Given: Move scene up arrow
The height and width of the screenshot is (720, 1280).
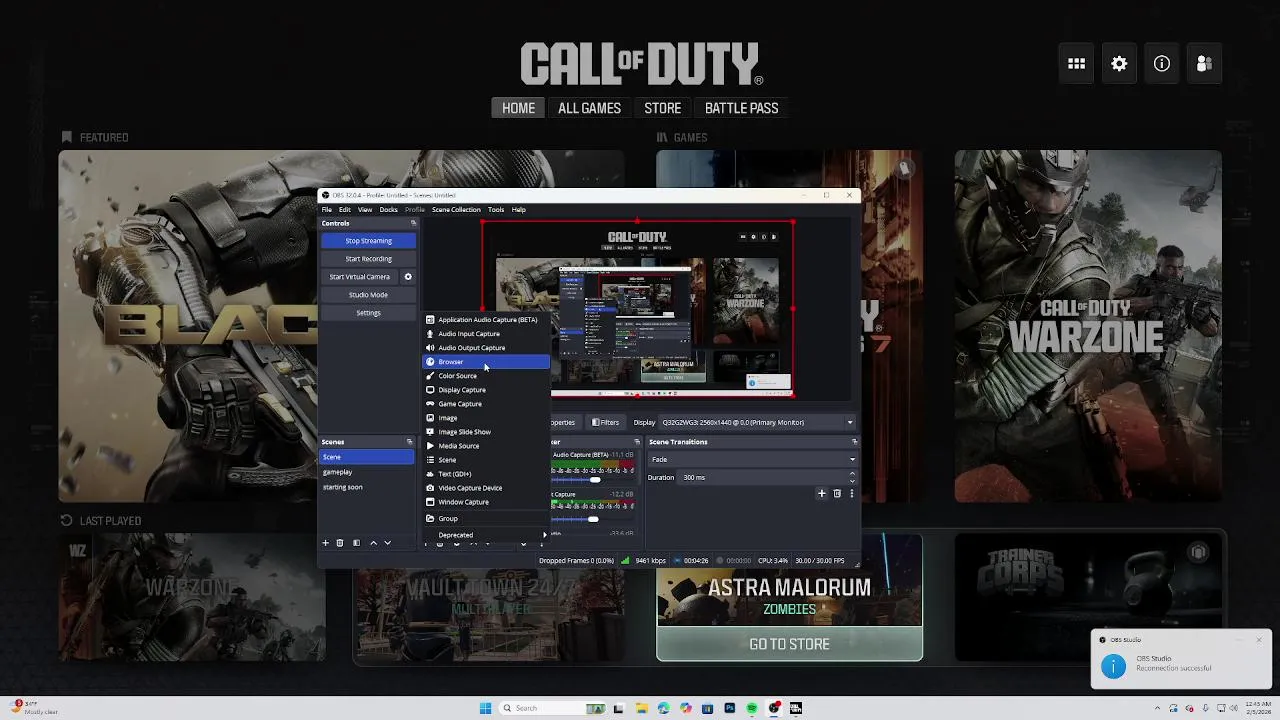Looking at the screenshot, I should click(x=373, y=543).
